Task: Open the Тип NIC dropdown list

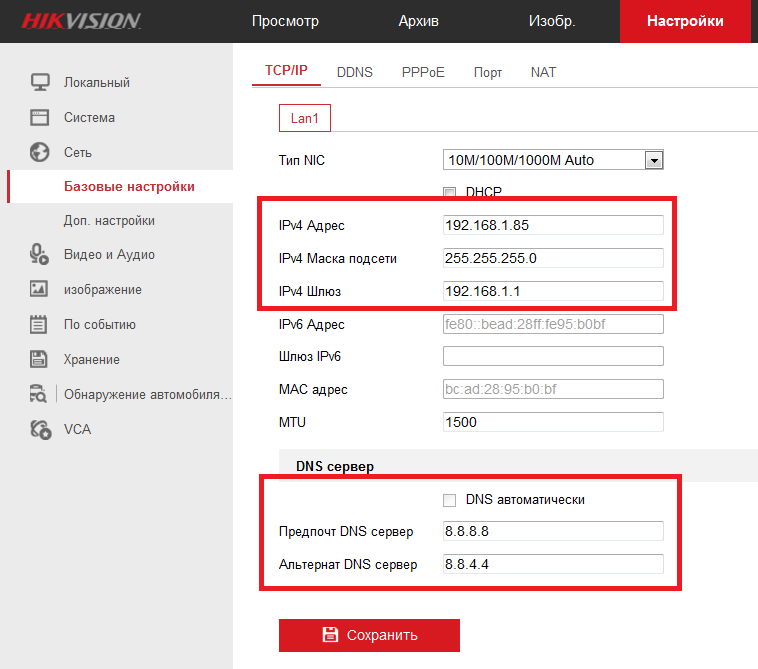Action: tap(654, 160)
